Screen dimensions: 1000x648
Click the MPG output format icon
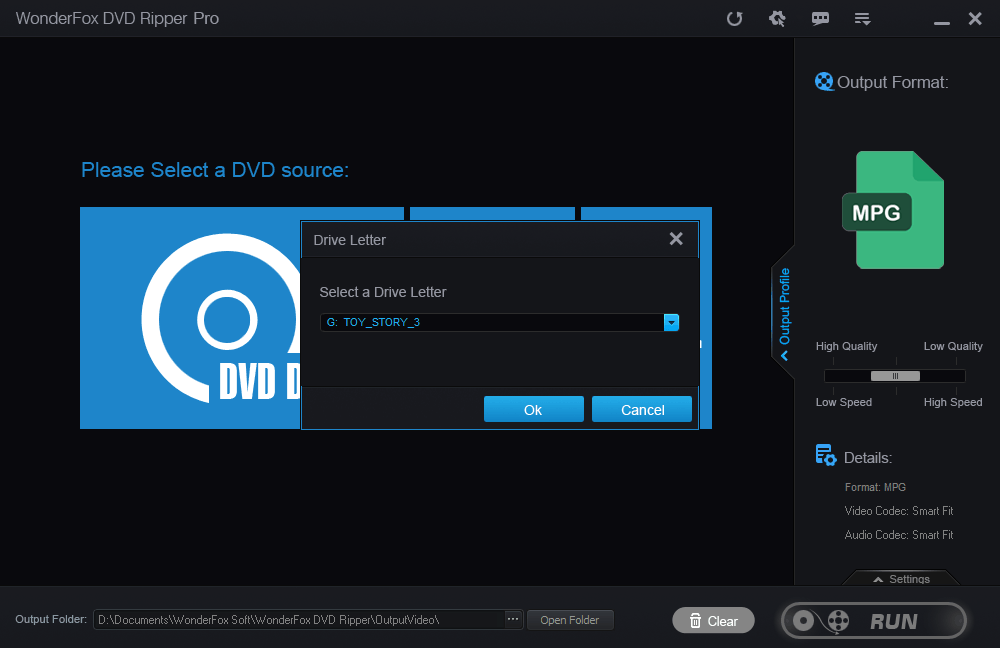[893, 210]
